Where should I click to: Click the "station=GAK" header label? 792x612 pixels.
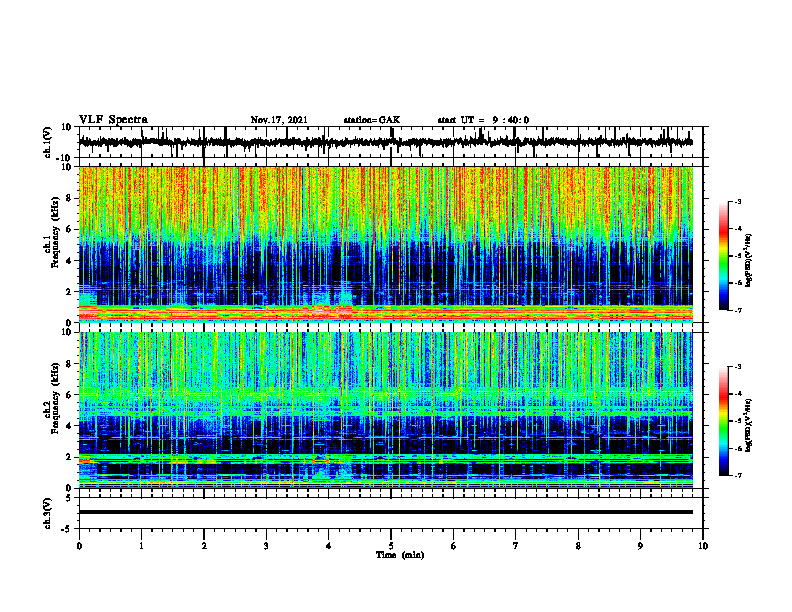[x=372, y=120]
